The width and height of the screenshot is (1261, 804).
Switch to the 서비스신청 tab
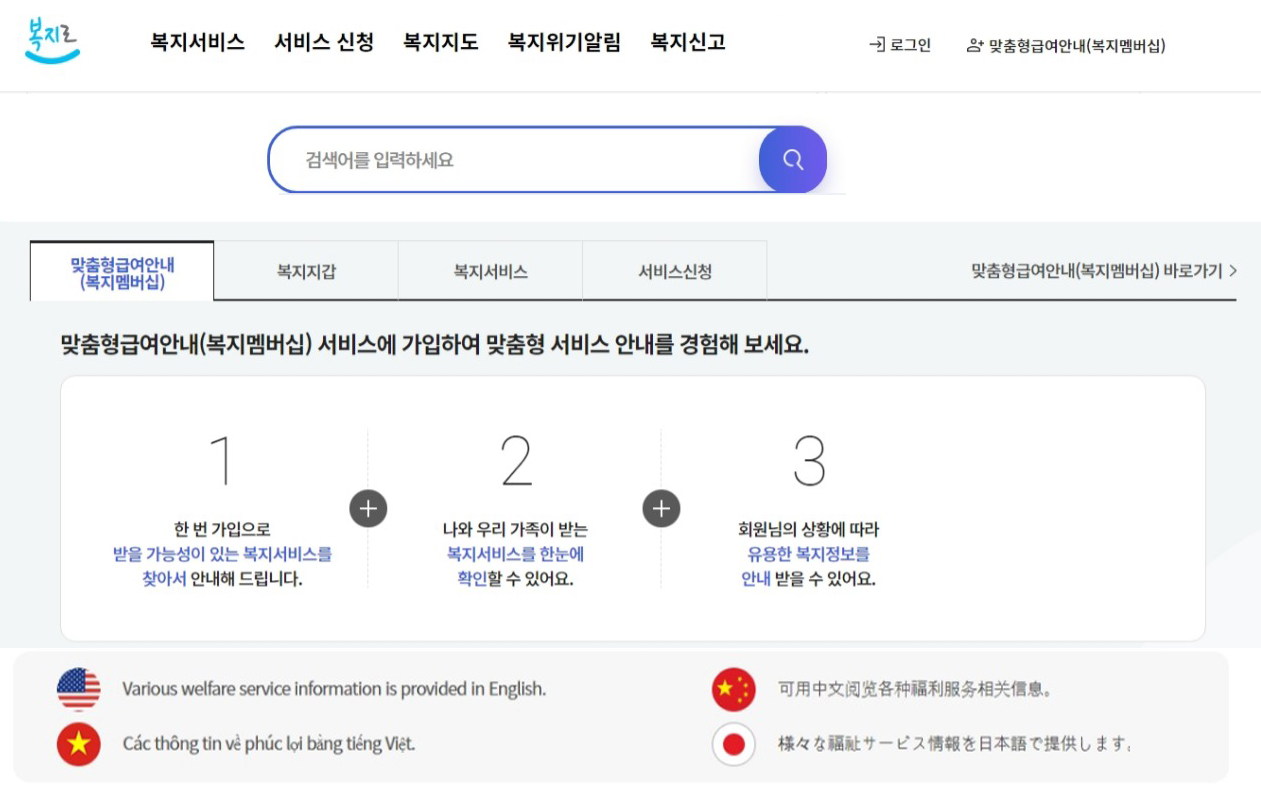coord(673,271)
